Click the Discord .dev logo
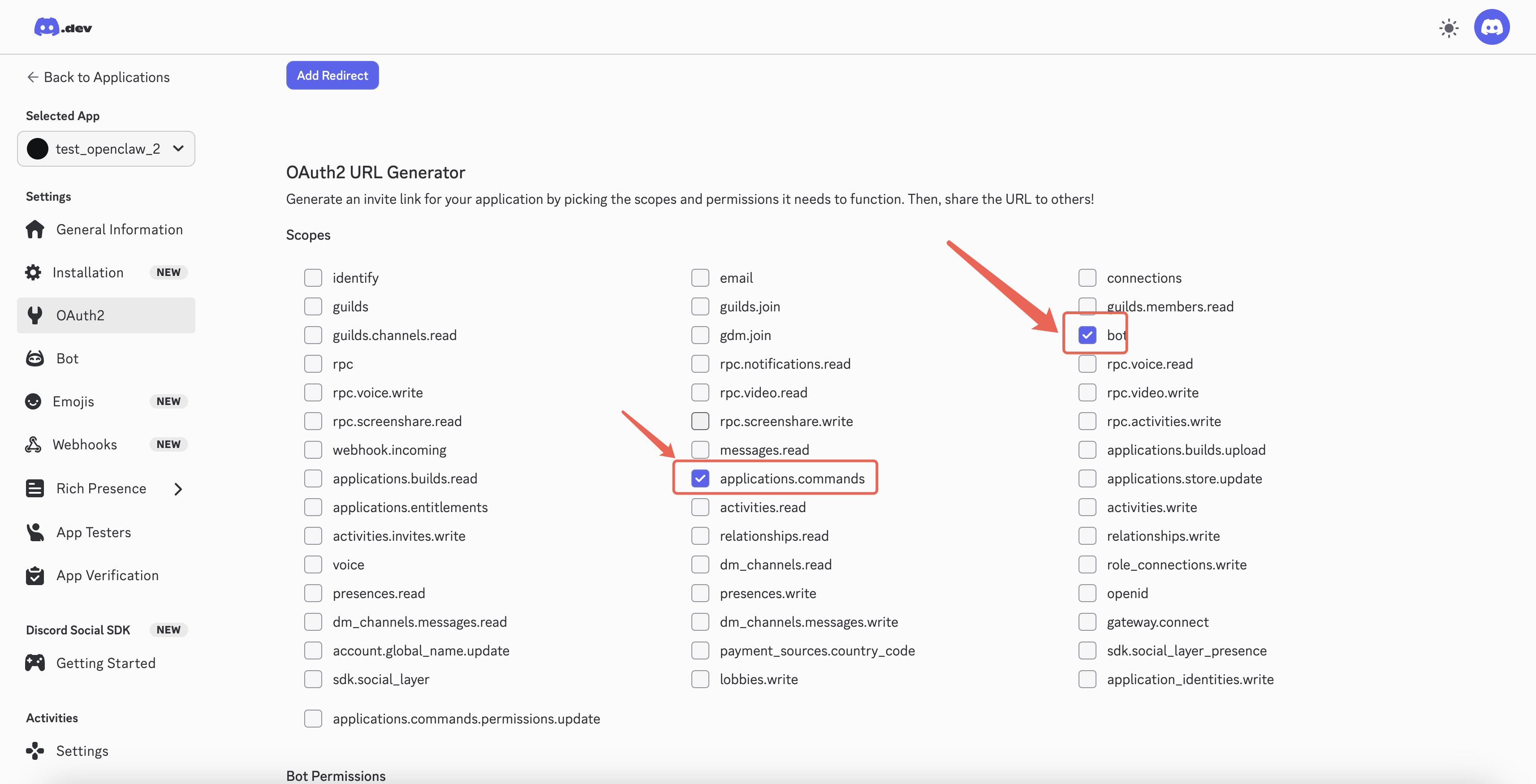Image resolution: width=1536 pixels, height=784 pixels. tap(62, 27)
